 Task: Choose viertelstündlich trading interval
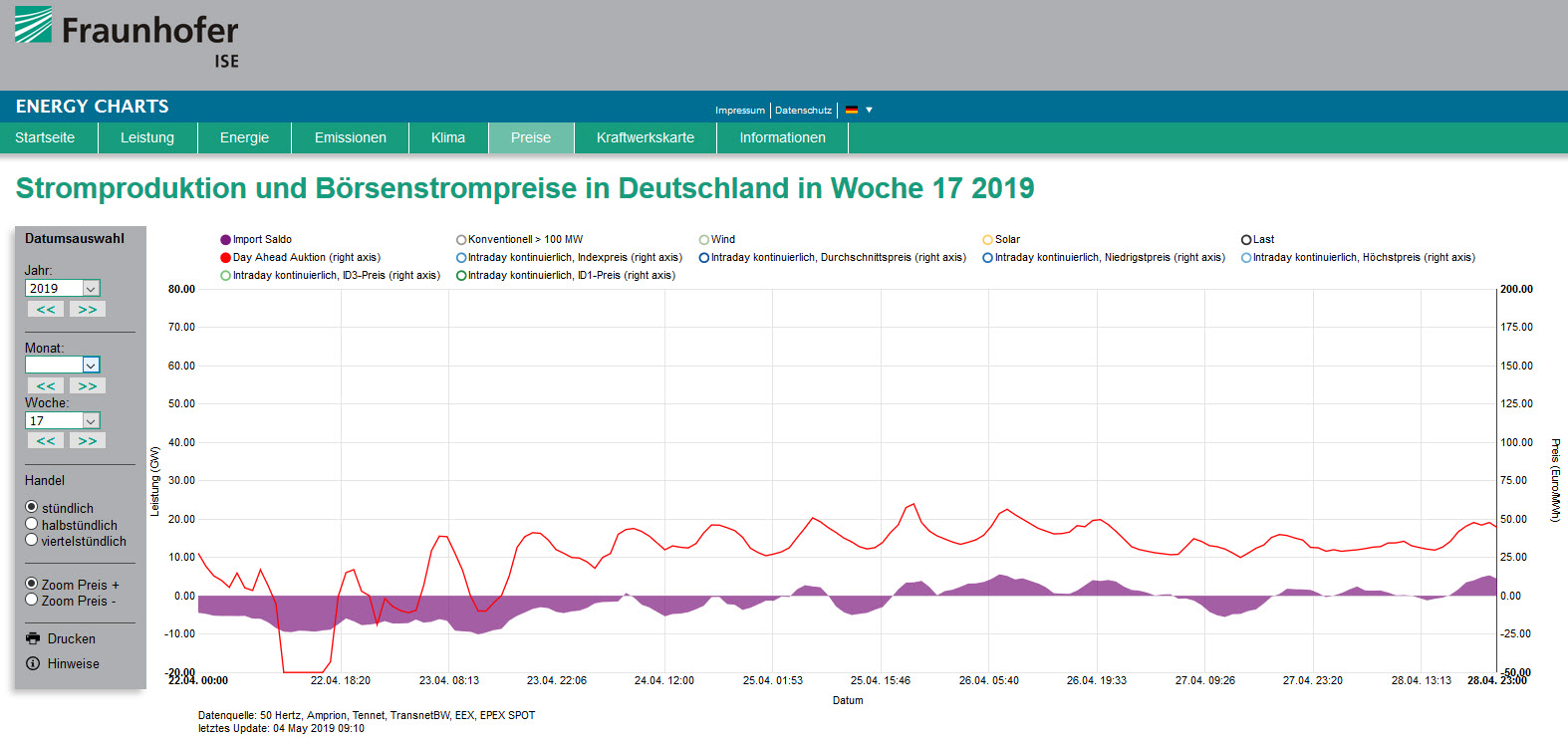[x=32, y=540]
